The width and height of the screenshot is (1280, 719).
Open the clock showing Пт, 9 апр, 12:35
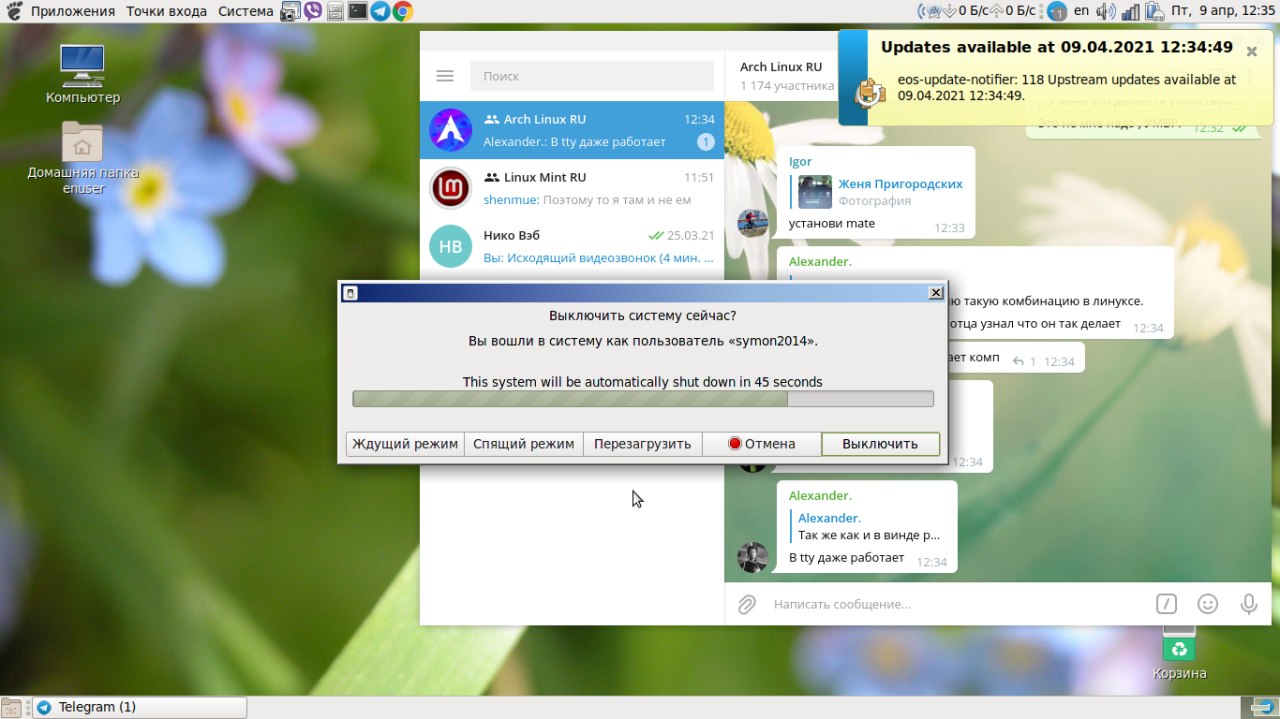[1224, 12]
